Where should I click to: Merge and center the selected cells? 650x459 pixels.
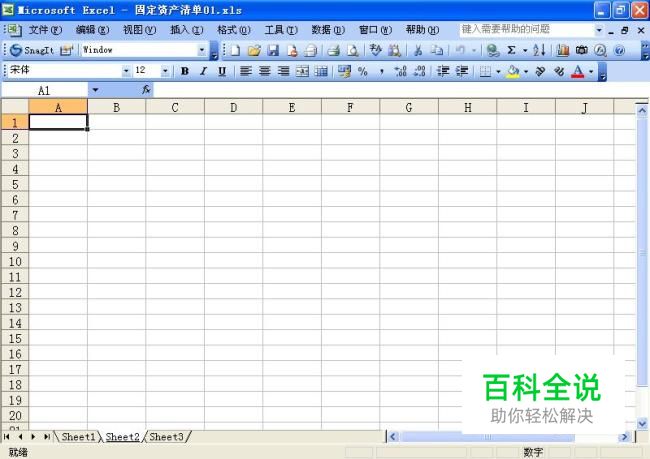(302, 71)
